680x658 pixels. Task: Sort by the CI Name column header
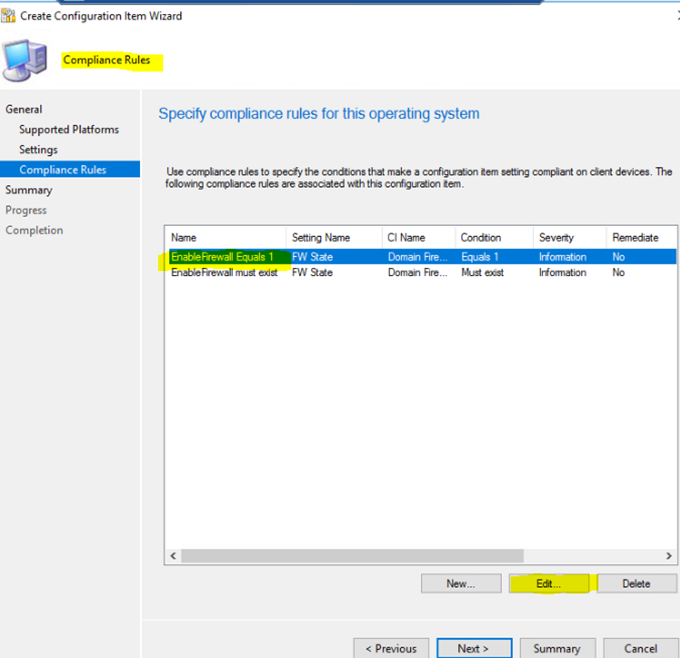tap(419, 238)
